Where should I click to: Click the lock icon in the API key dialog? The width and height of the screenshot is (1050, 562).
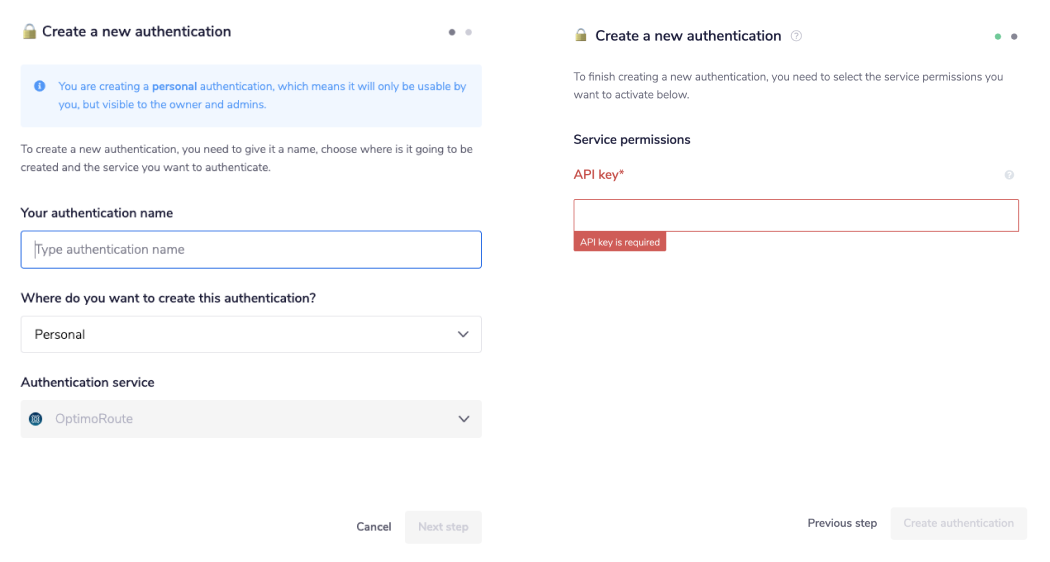click(581, 36)
